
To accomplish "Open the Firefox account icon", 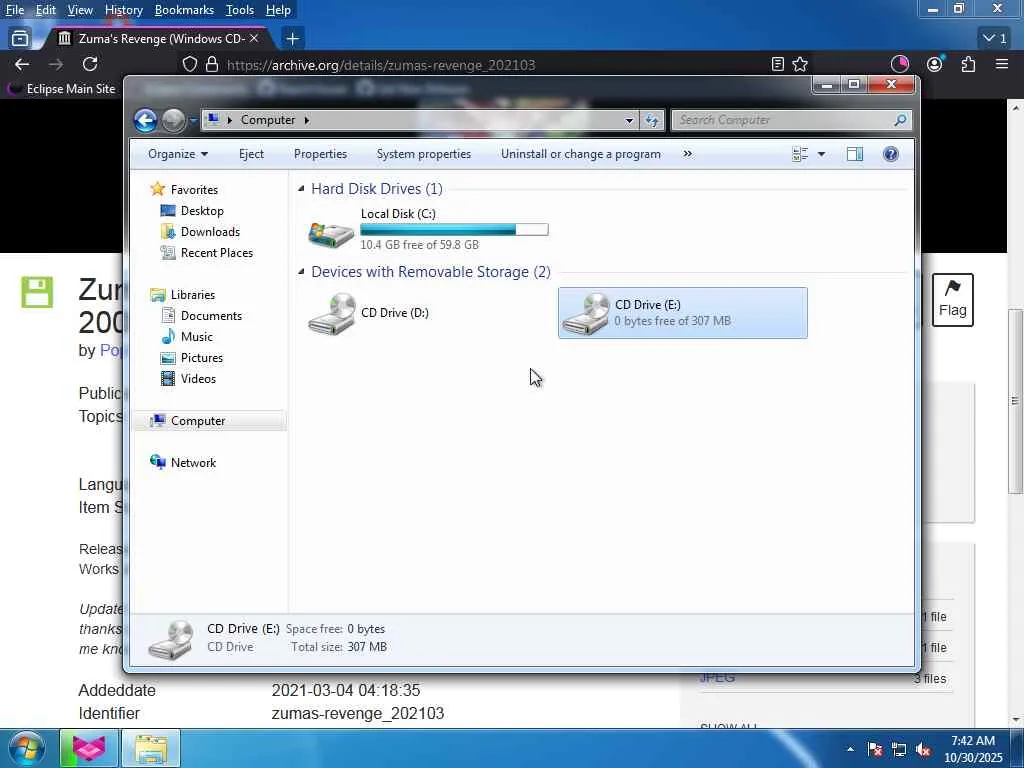I will click(935, 64).
